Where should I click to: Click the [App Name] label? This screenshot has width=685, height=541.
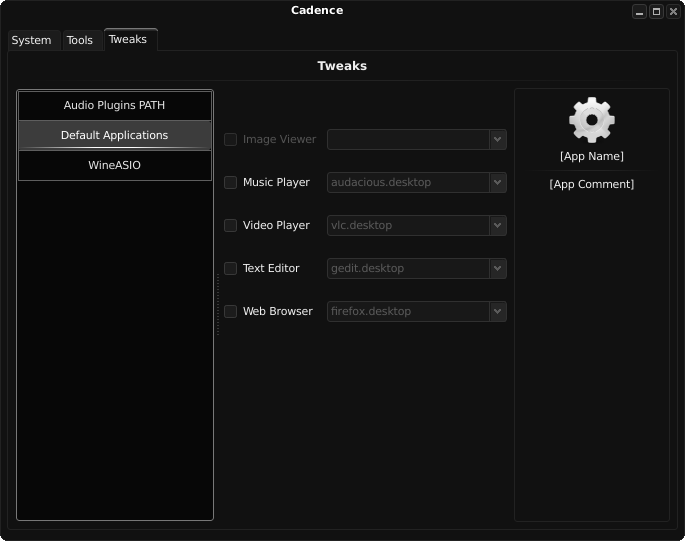pyautogui.click(x=592, y=156)
